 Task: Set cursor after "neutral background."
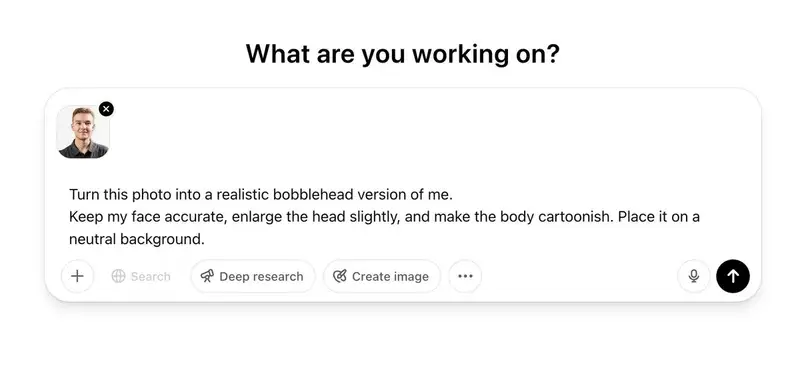pos(206,239)
